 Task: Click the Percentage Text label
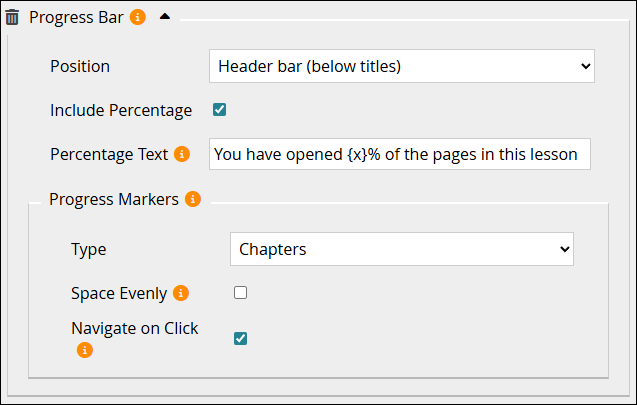(109, 154)
